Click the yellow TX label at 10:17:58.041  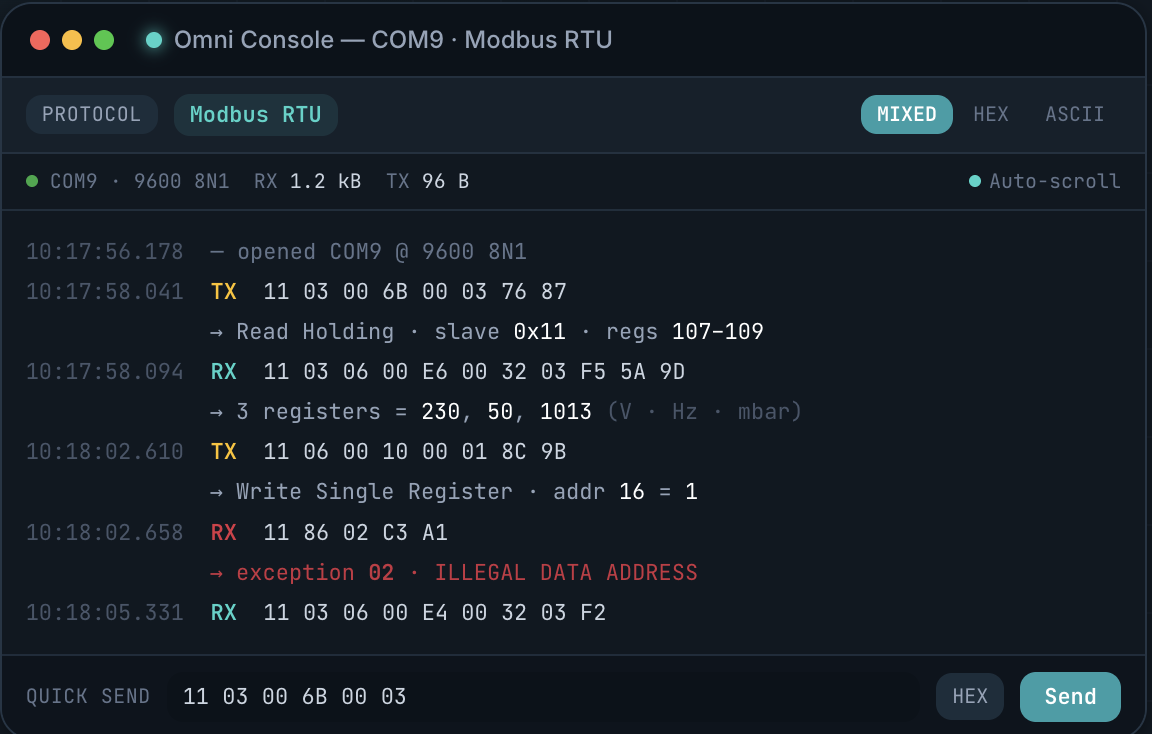pos(223,292)
